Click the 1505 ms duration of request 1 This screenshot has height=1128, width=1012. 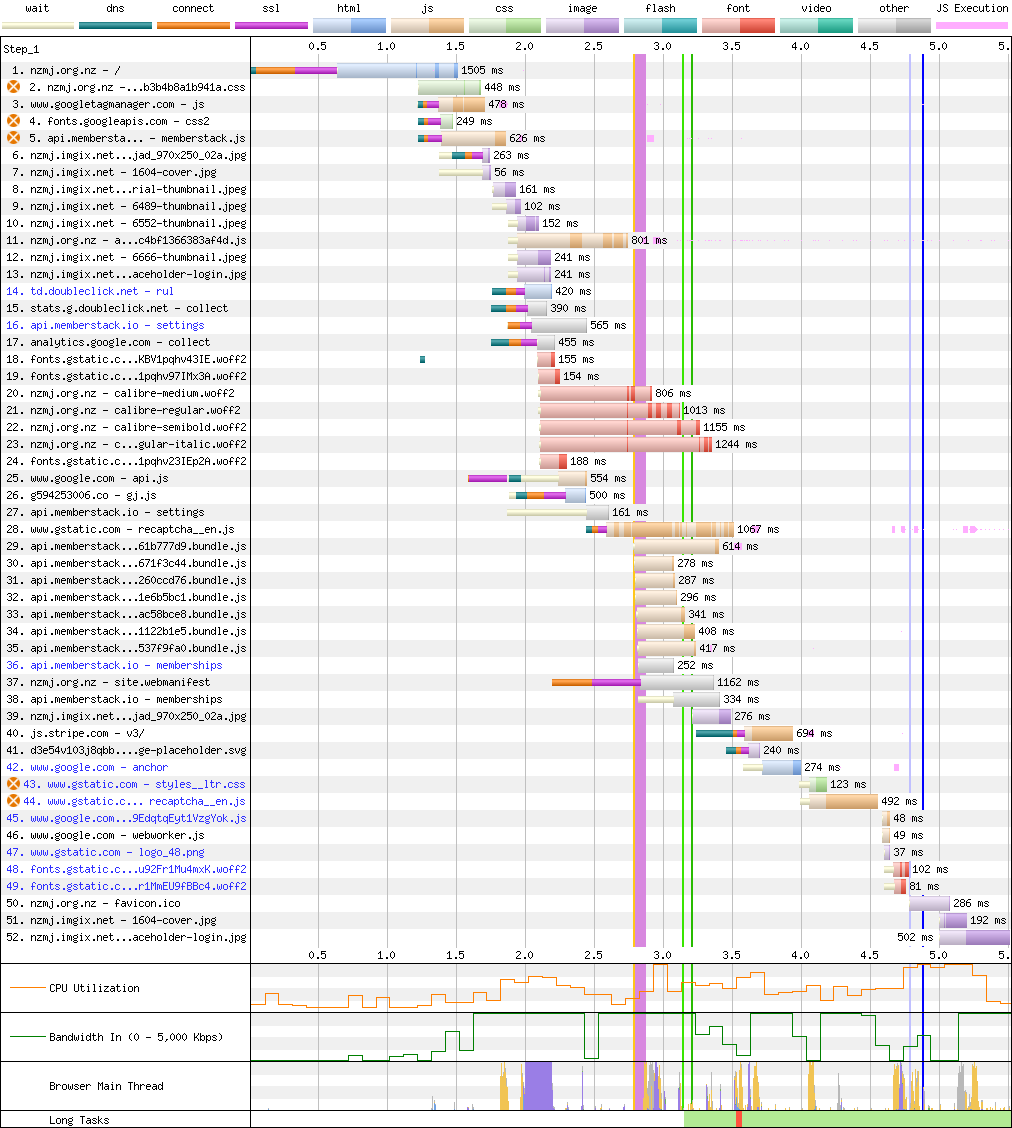(482, 70)
